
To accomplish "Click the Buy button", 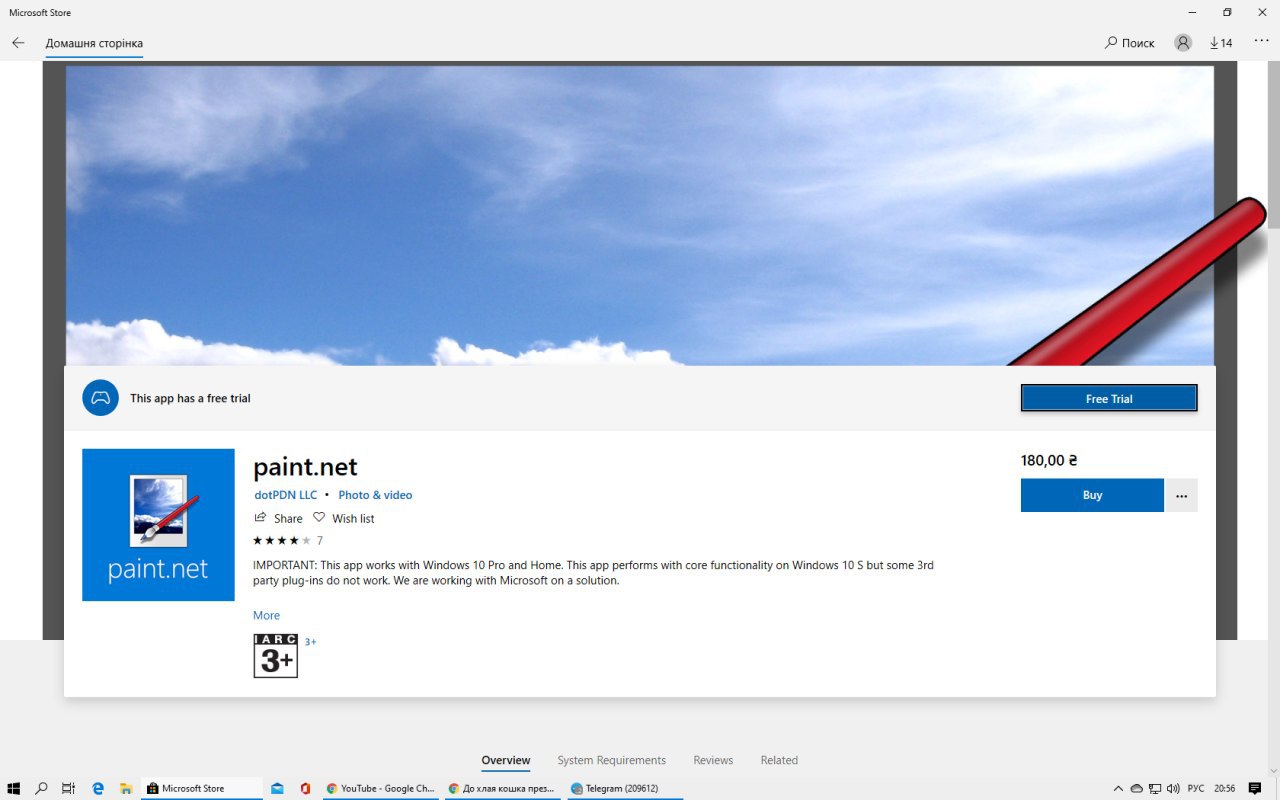I will pos(1092,495).
